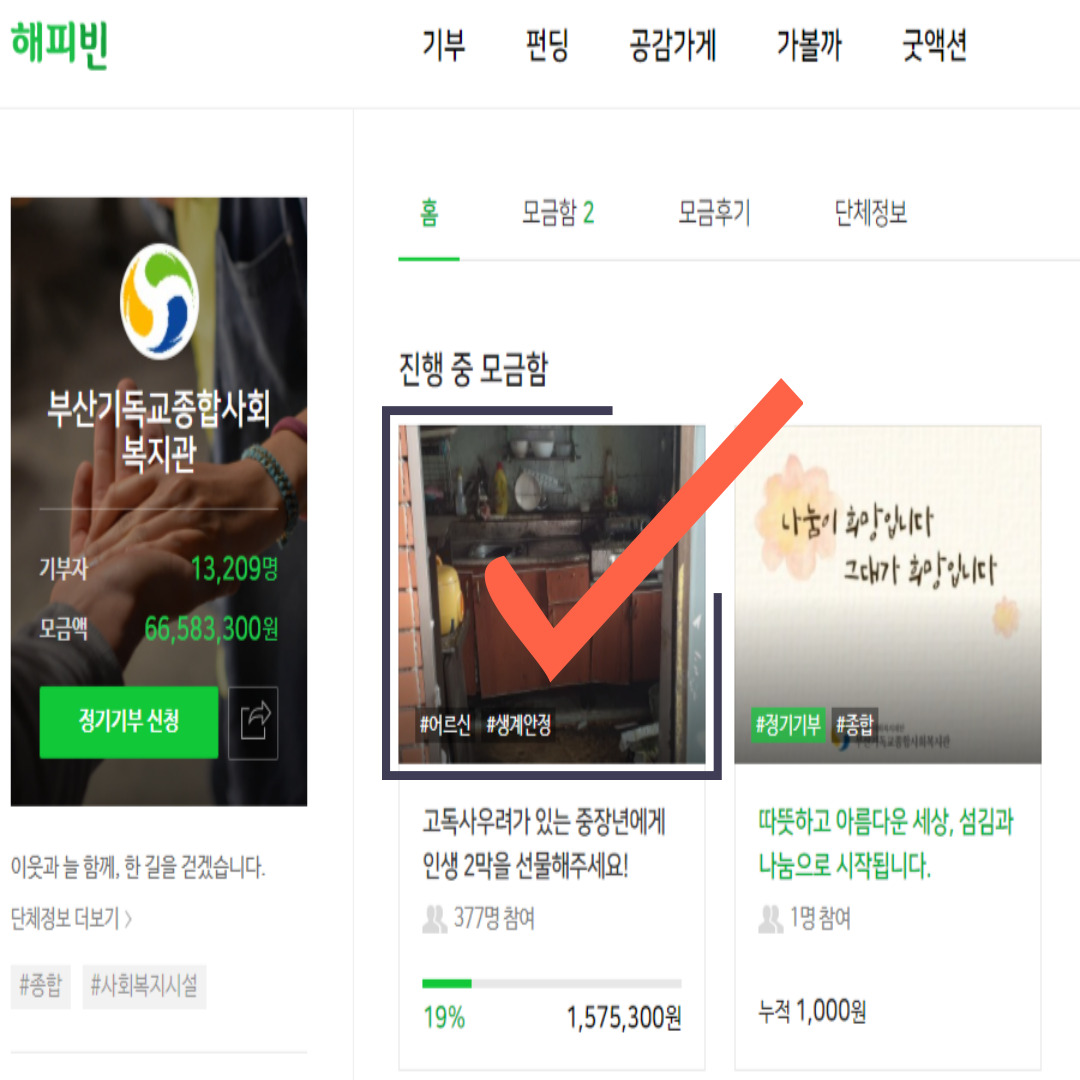Open the 펀딩 menu

pyautogui.click(x=547, y=46)
